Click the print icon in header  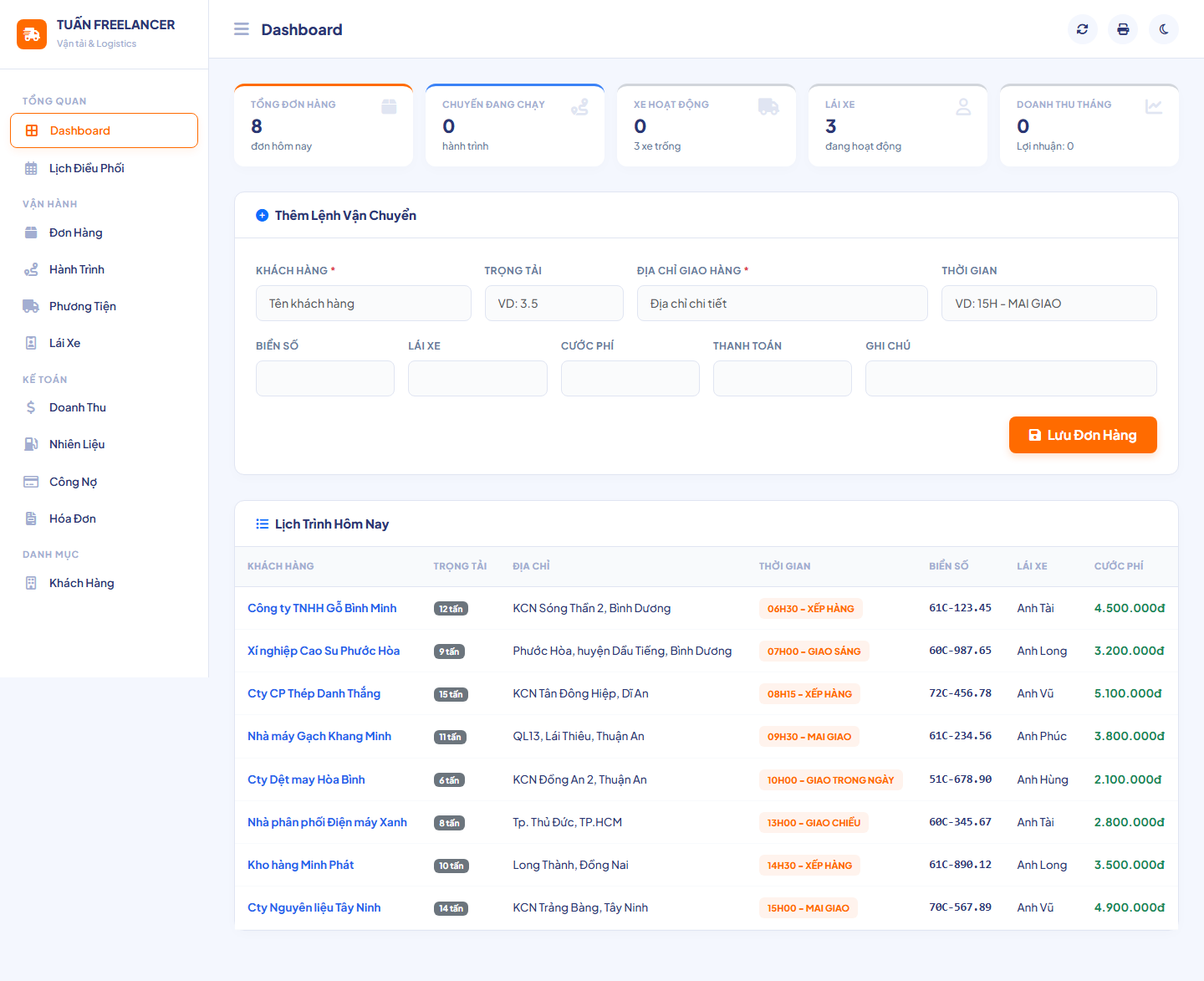(1123, 29)
